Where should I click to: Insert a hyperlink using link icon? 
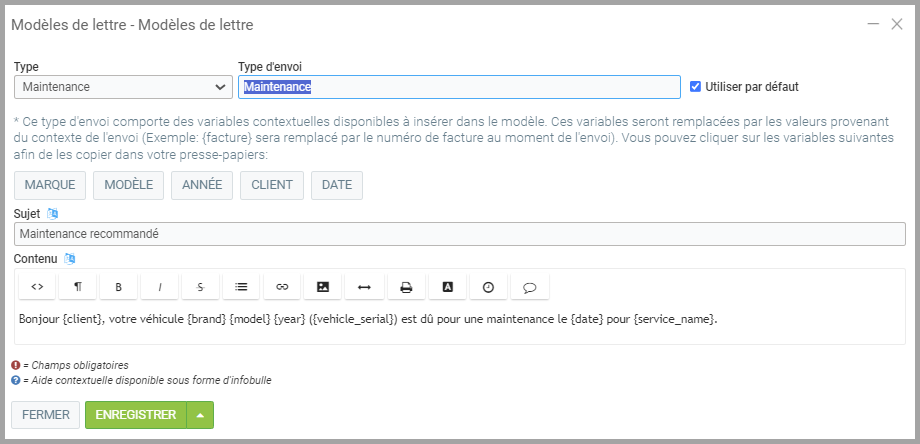pos(282,287)
